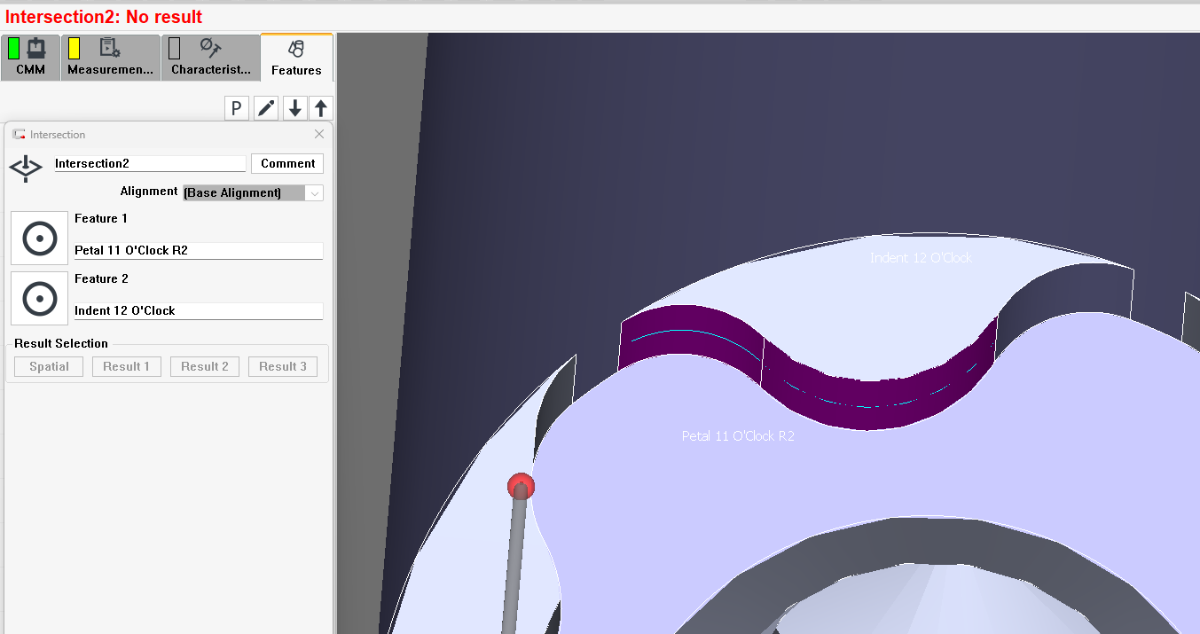Select the Spatial result option
Screen dimensions: 1200x634
coord(49,367)
